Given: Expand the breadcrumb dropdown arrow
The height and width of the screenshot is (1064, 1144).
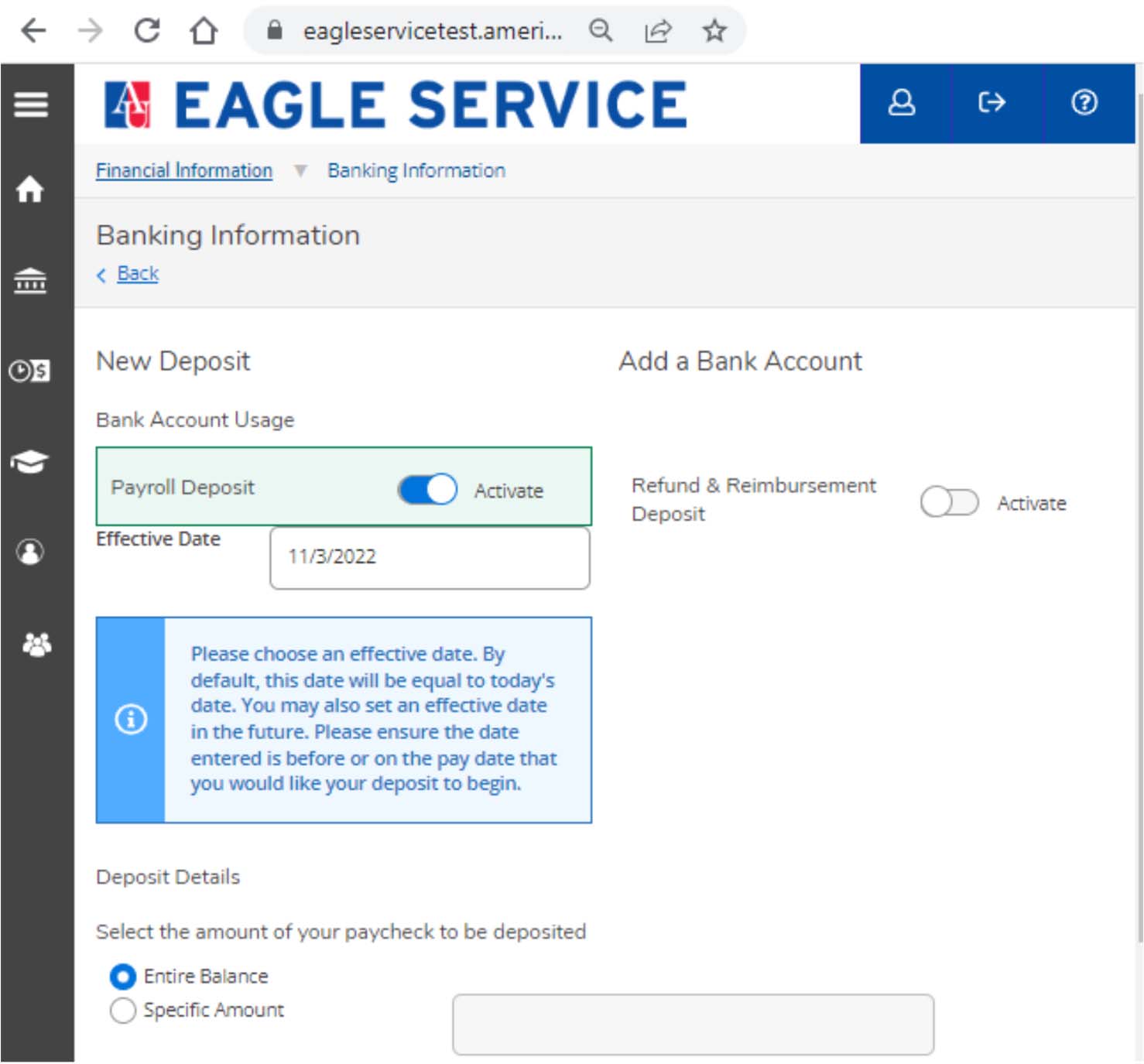Looking at the screenshot, I should (300, 171).
